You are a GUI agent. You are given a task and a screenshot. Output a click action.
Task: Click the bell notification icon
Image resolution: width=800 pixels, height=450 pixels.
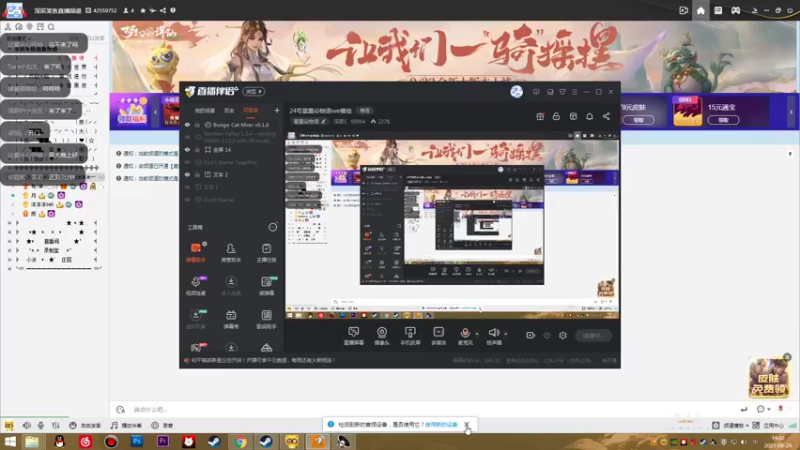pos(589,116)
